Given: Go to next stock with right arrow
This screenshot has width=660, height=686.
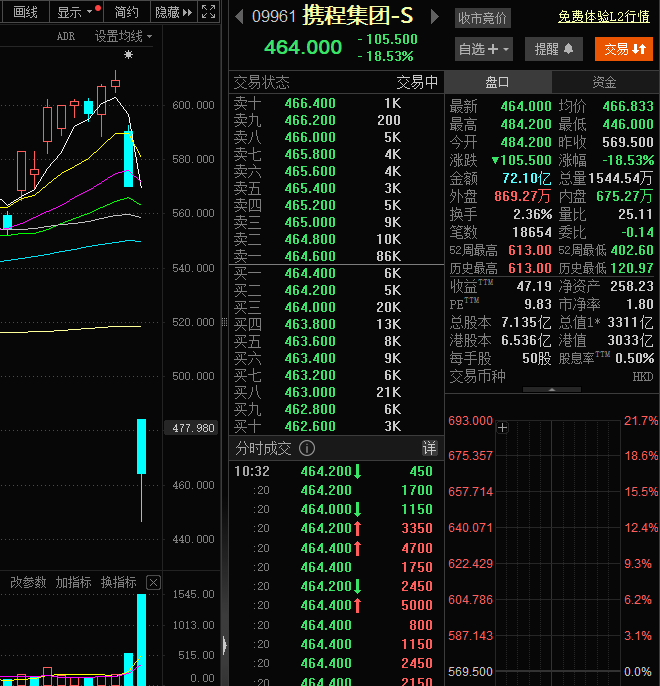Looking at the screenshot, I should 435,17.
